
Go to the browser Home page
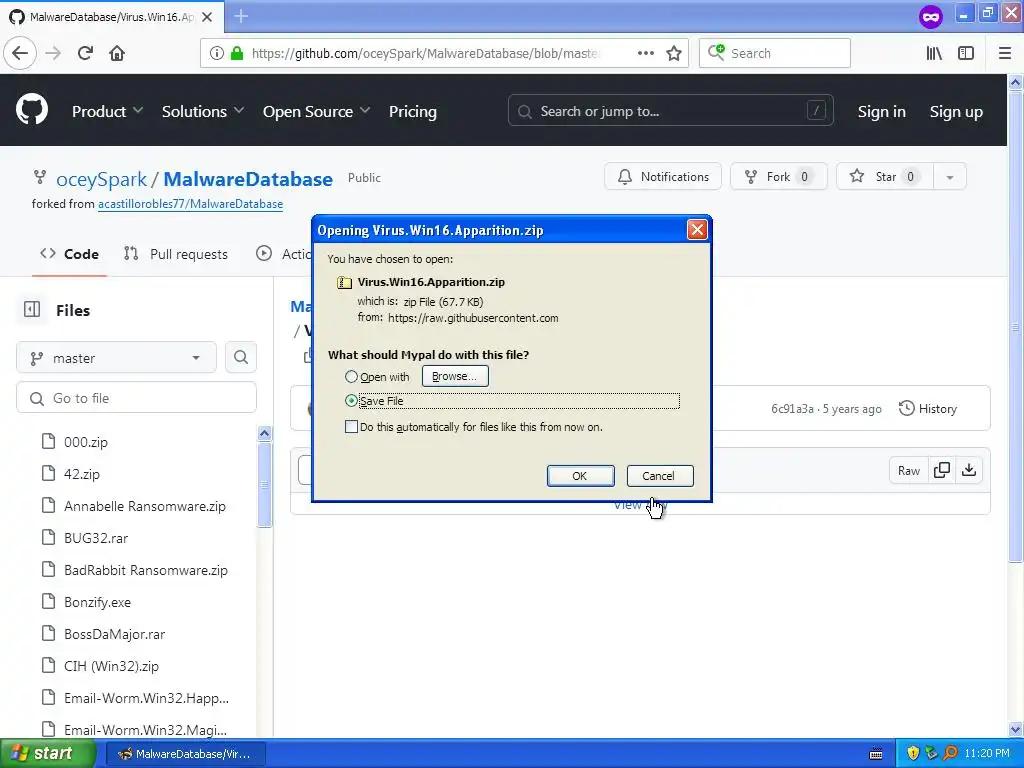[x=117, y=53]
